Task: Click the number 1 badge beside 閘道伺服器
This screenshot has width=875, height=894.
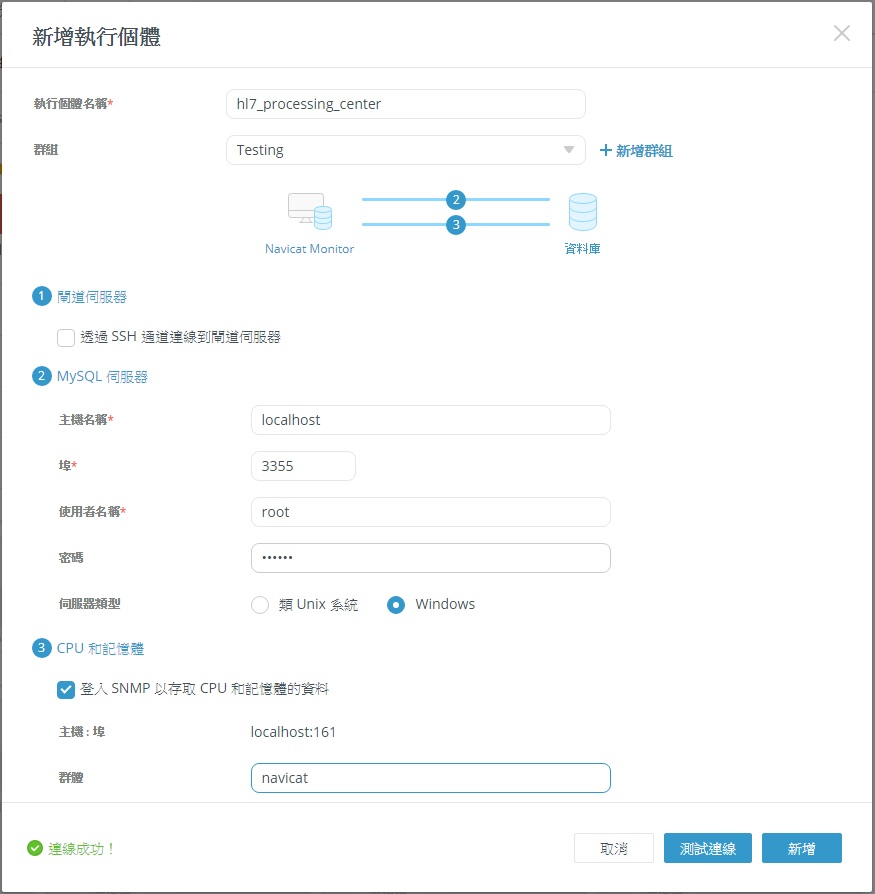Action: point(41,296)
